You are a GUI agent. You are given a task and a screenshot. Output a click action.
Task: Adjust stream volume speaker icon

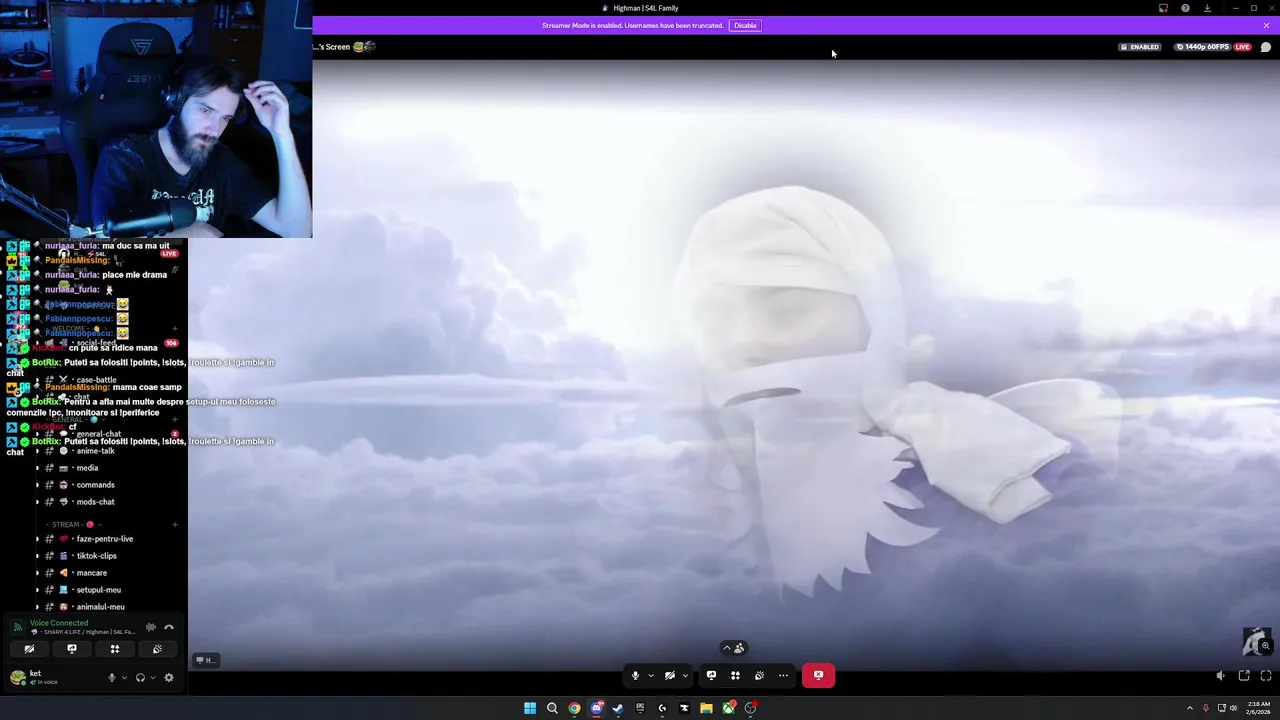click(x=1220, y=676)
